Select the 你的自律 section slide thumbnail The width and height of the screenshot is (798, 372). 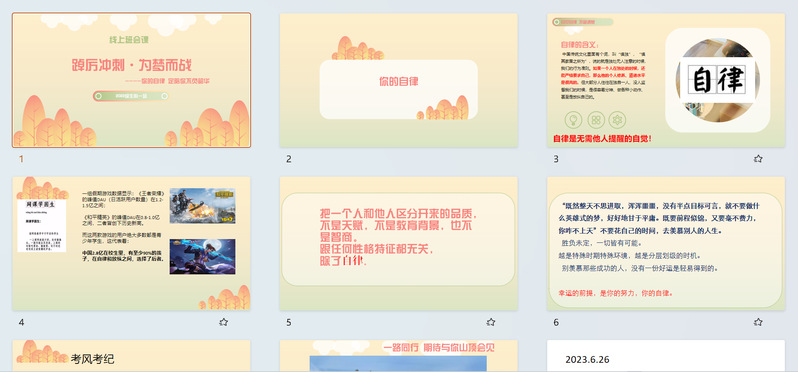click(x=398, y=80)
